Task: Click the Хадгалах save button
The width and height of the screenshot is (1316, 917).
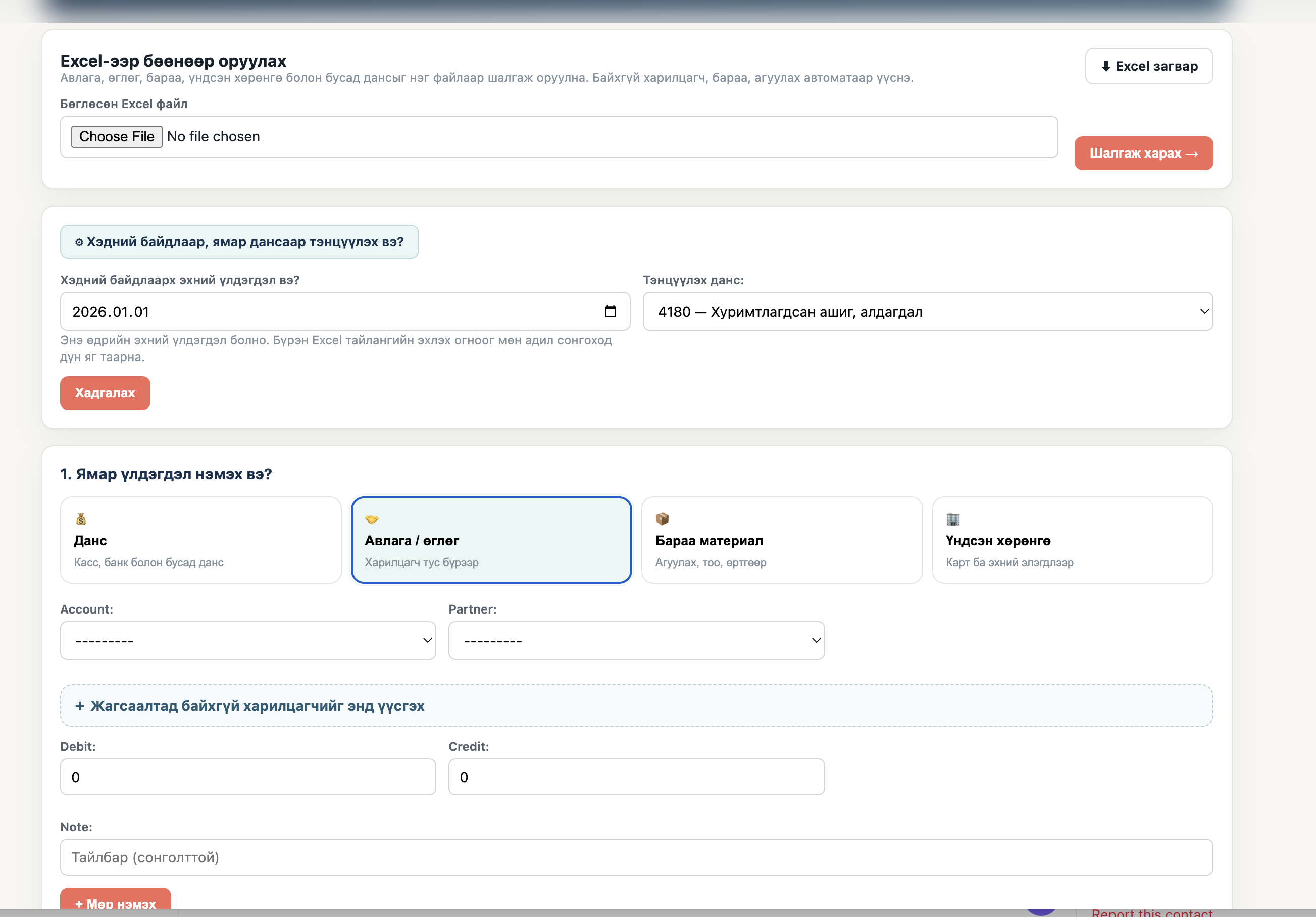Action: click(x=105, y=392)
